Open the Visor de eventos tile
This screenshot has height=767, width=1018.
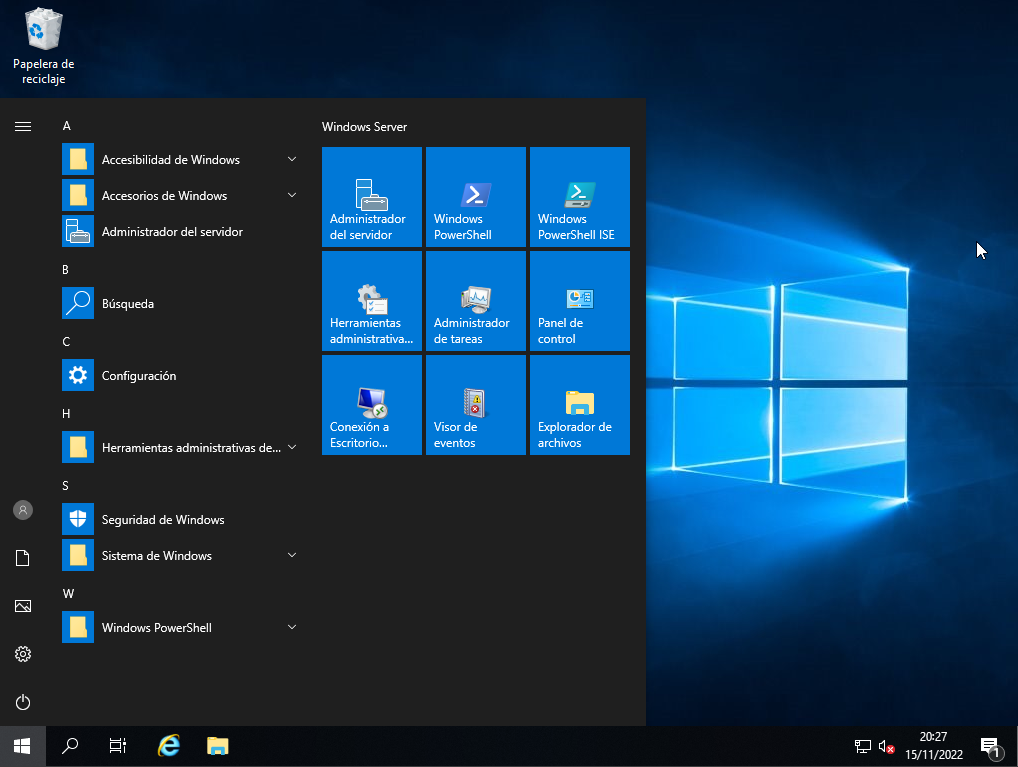click(475, 405)
